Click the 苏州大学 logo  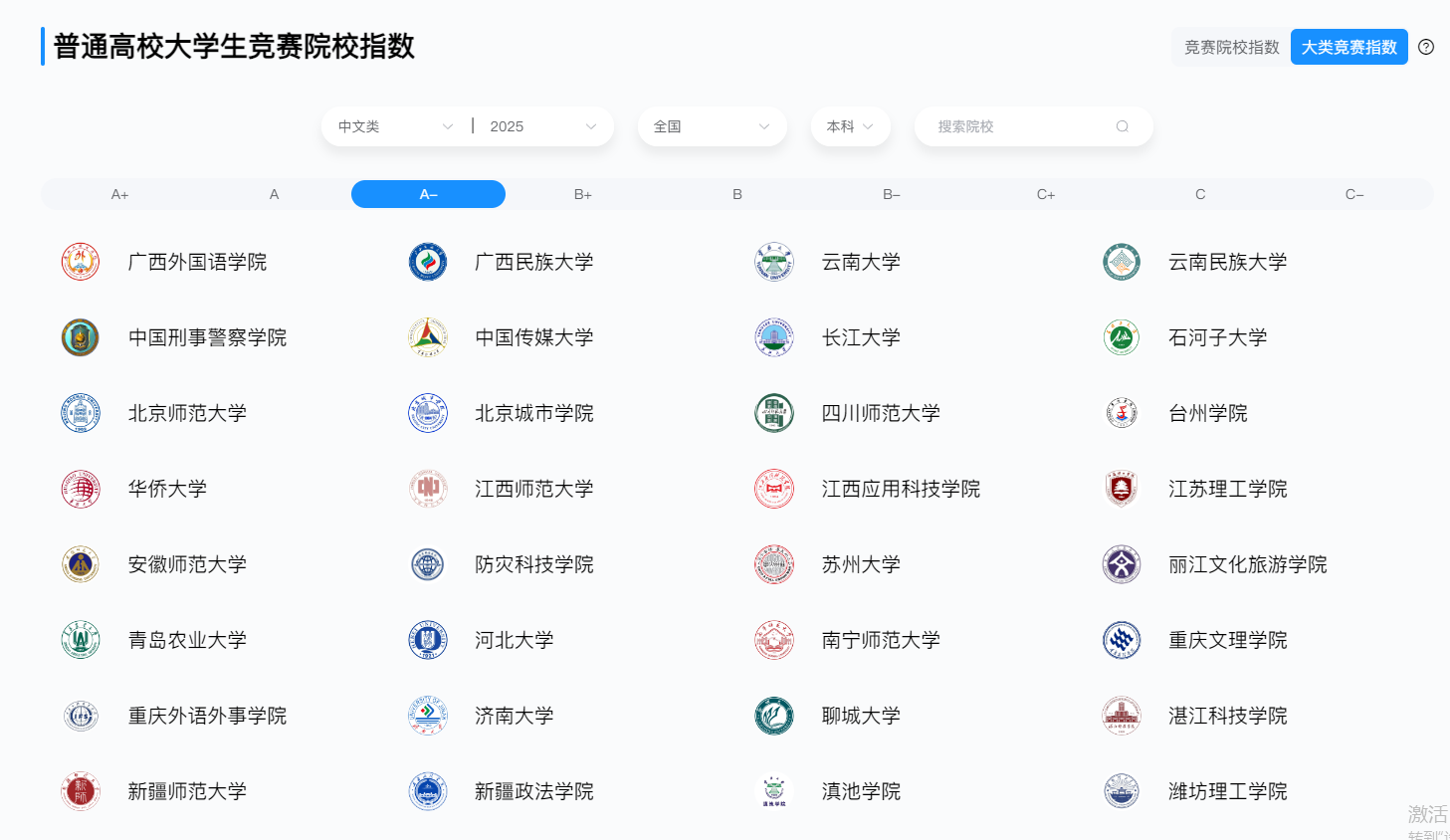point(774,564)
